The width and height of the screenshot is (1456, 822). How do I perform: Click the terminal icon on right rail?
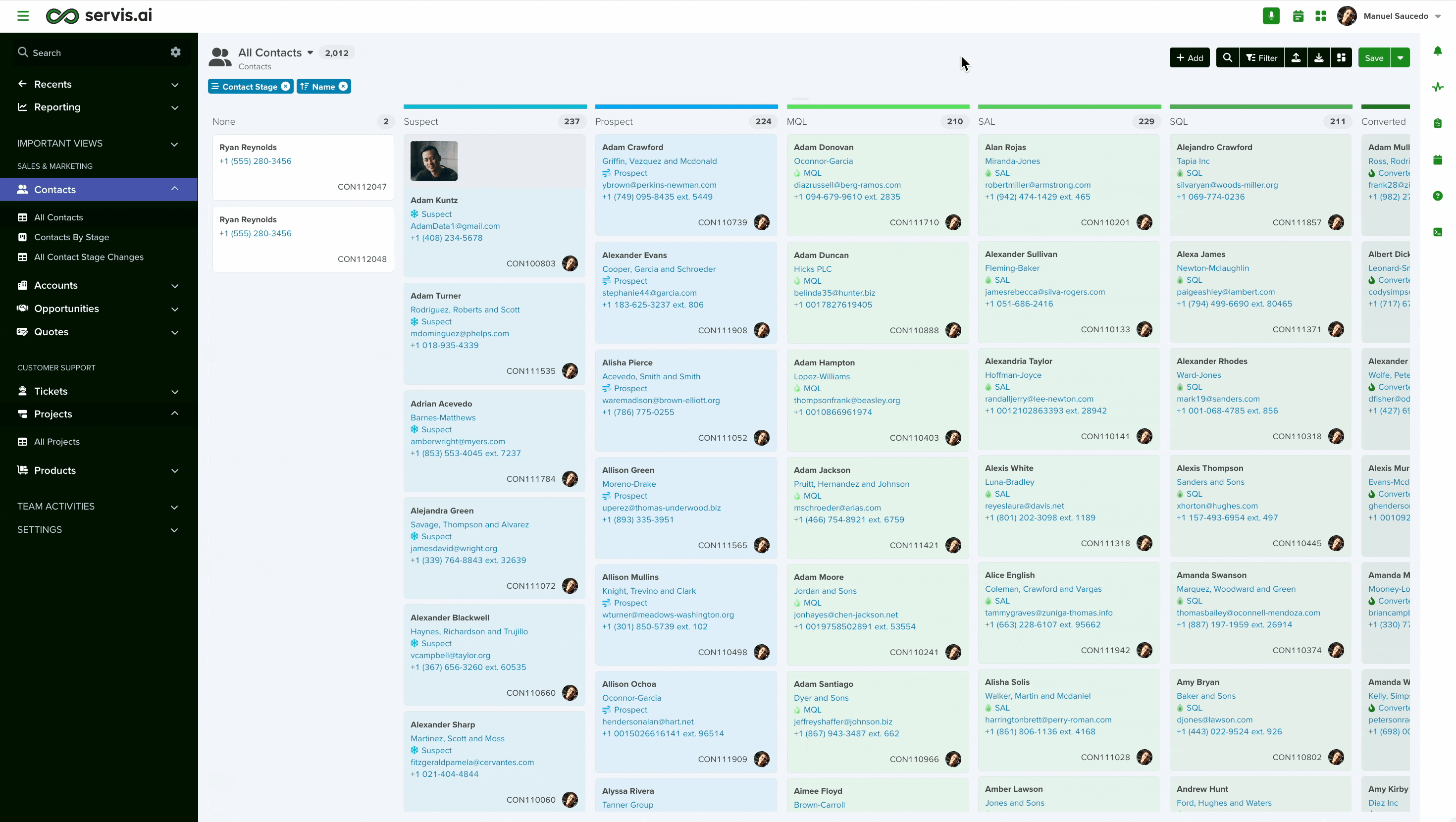(x=1438, y=232)
